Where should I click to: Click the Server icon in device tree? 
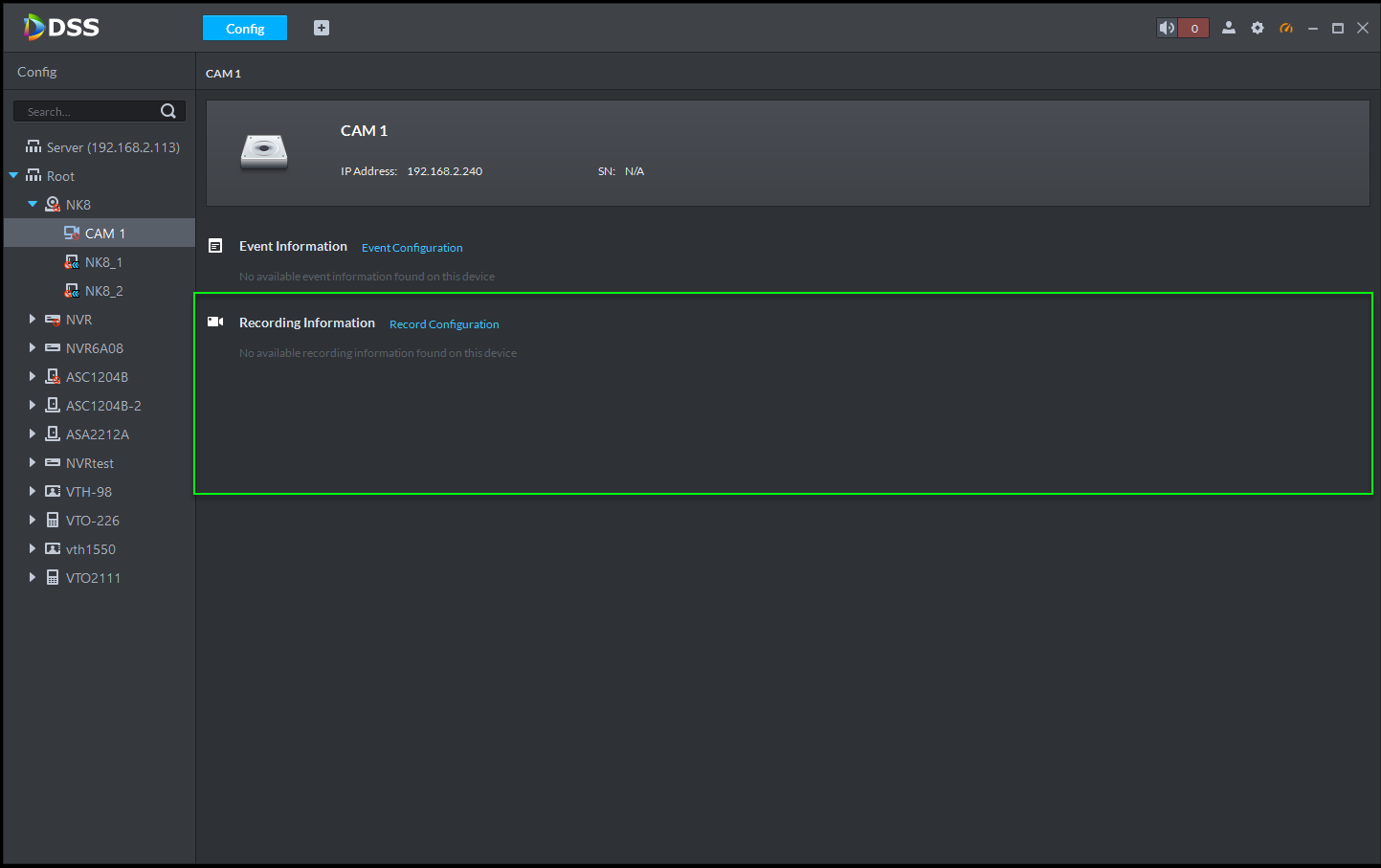33,147
